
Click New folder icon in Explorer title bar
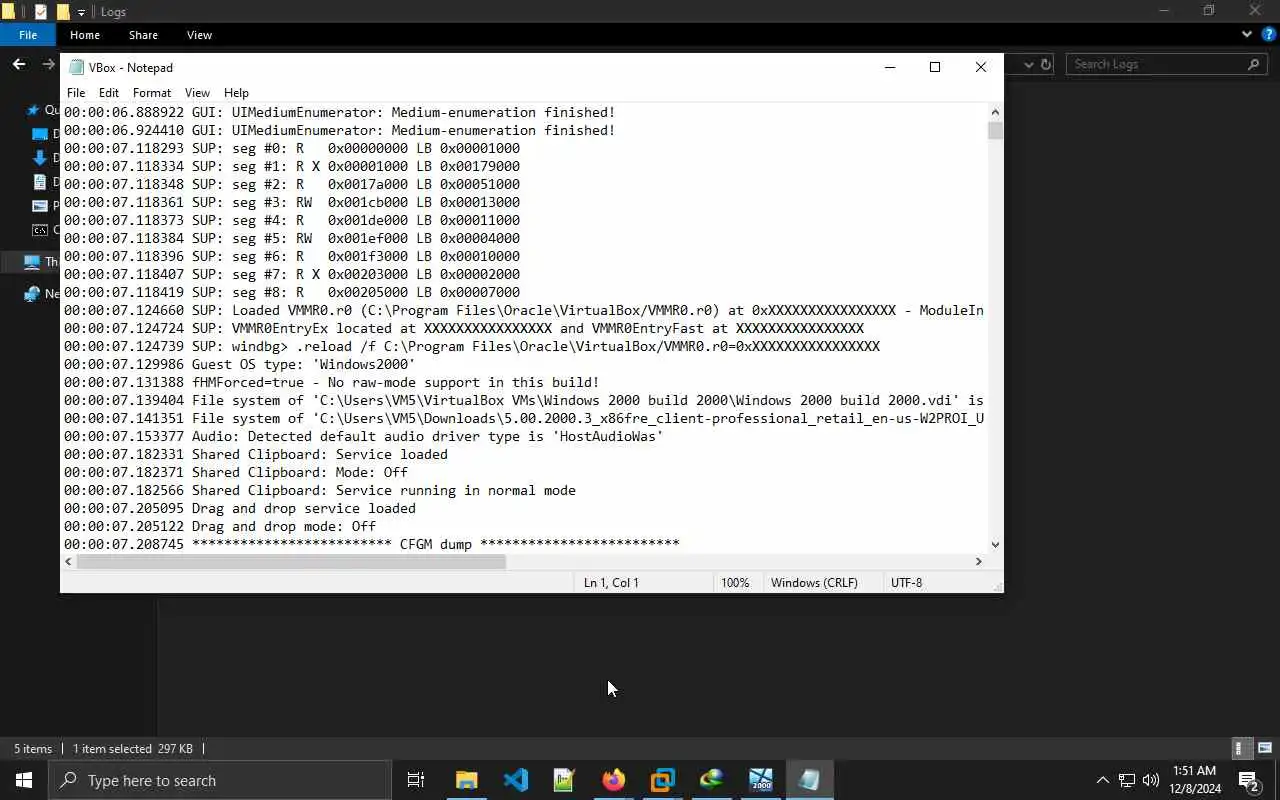point(63,12)
